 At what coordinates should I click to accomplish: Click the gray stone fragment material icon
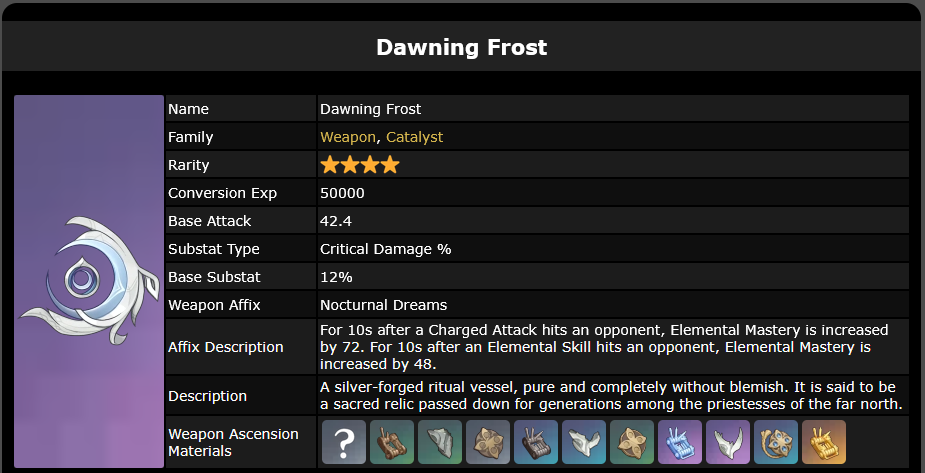point(440,442)
